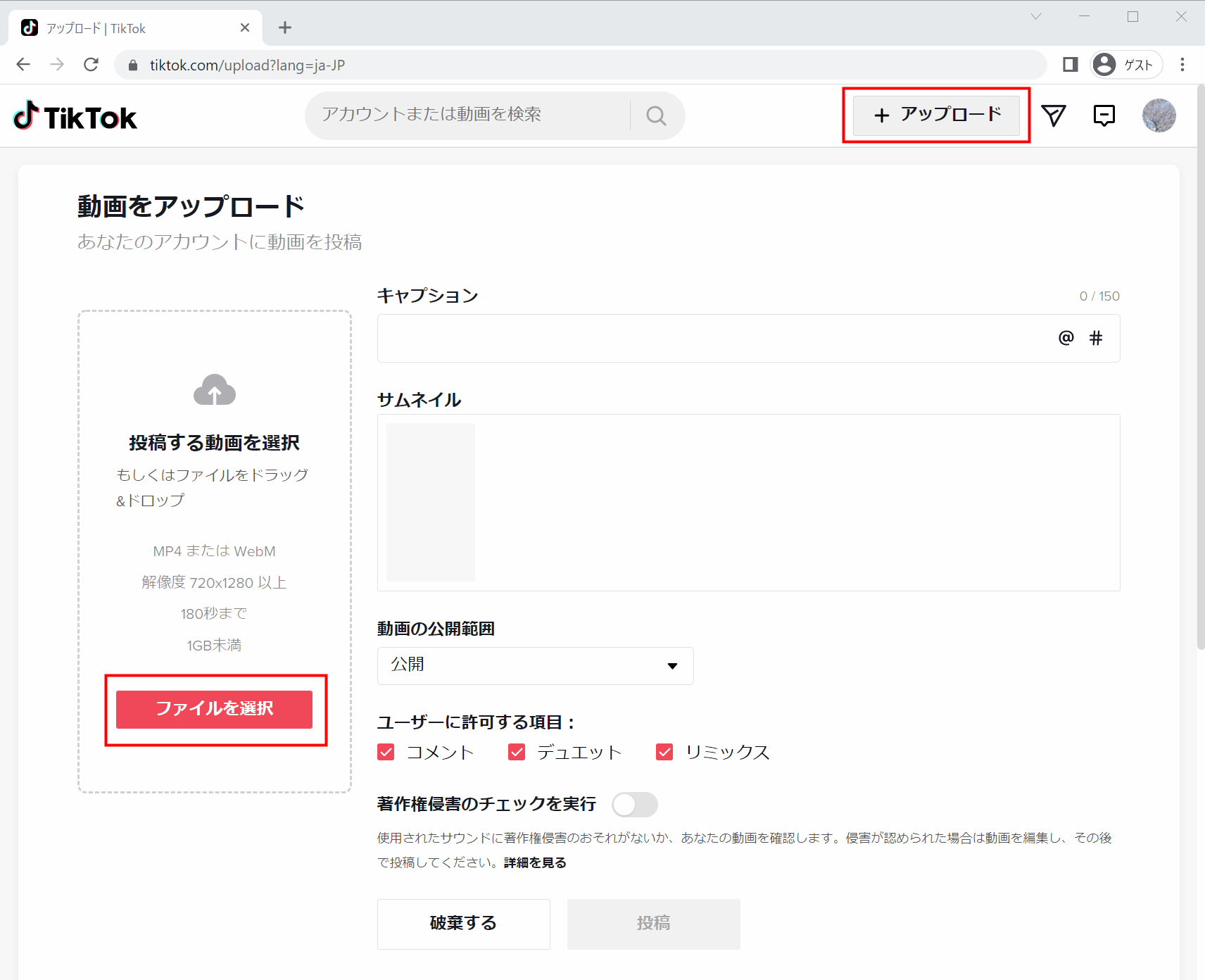Click the 投稿 button

click(654, 924)
